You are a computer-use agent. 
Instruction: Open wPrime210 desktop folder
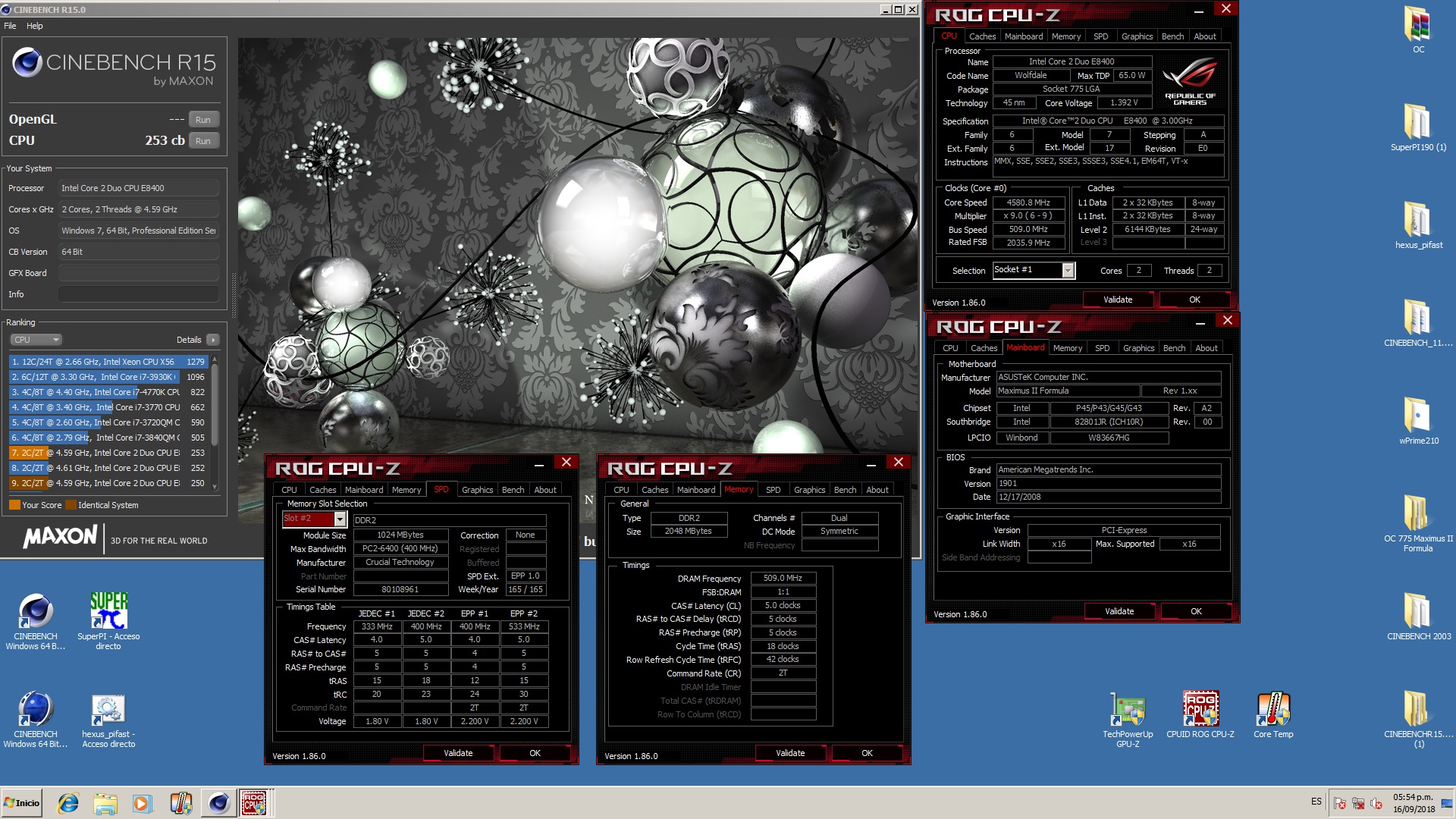click(1417, 420)
